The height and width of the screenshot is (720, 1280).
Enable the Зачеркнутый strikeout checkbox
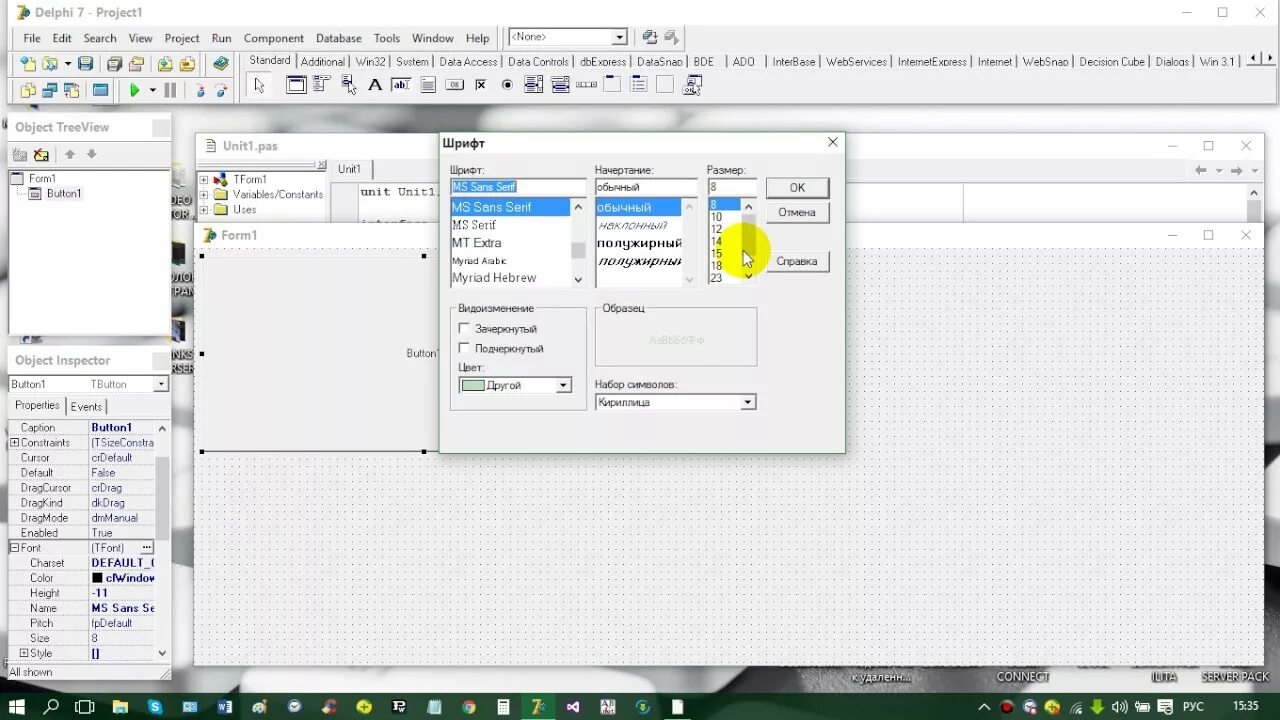click(464, 328)
